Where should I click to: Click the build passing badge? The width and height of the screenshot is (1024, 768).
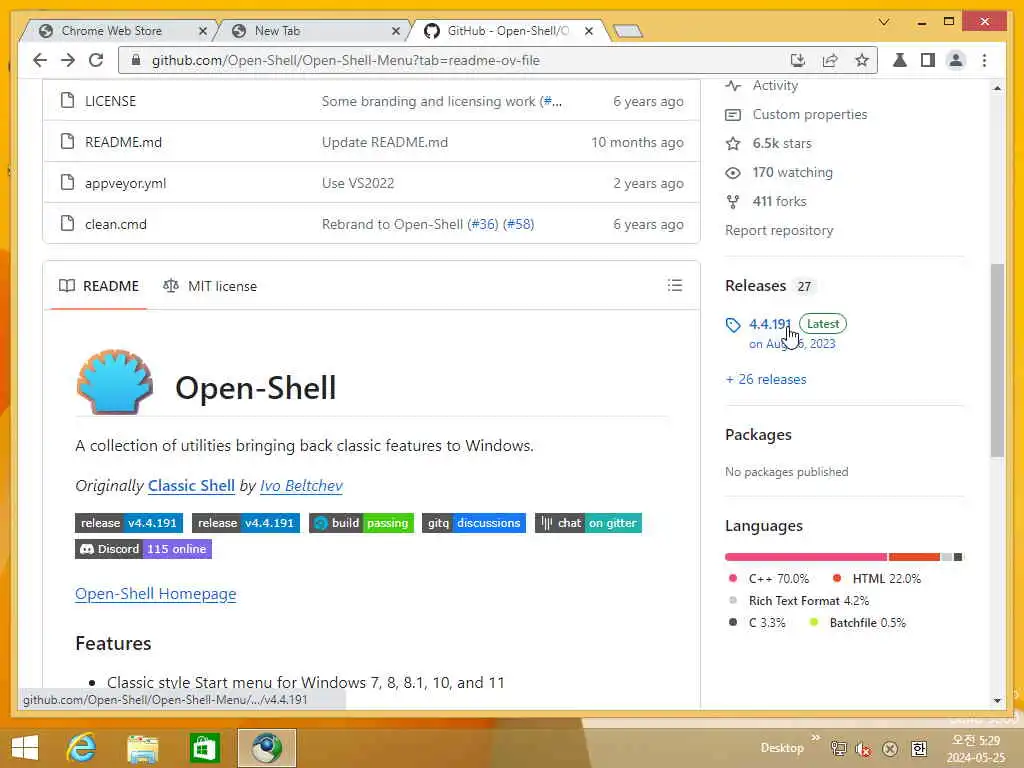pos(361,523)
